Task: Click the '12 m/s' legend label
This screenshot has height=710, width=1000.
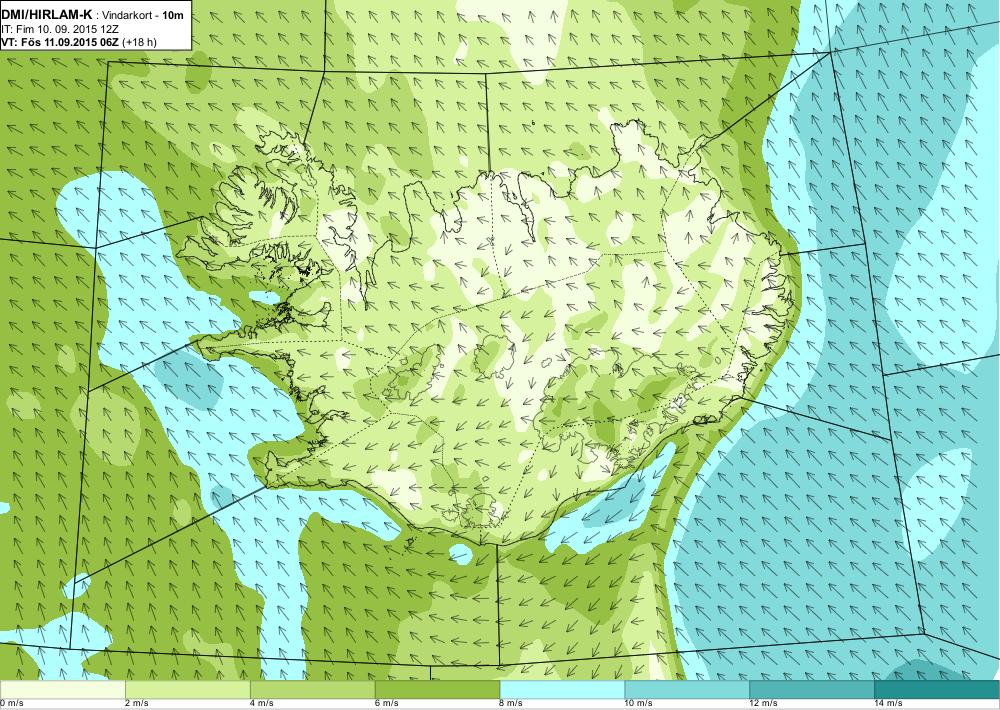Action: pyautogui.click(x=764, y=704)
